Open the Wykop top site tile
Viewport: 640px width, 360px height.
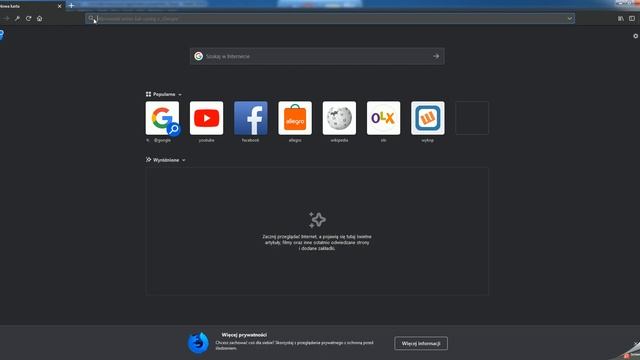pyautogui.click(x=428, y=118)
